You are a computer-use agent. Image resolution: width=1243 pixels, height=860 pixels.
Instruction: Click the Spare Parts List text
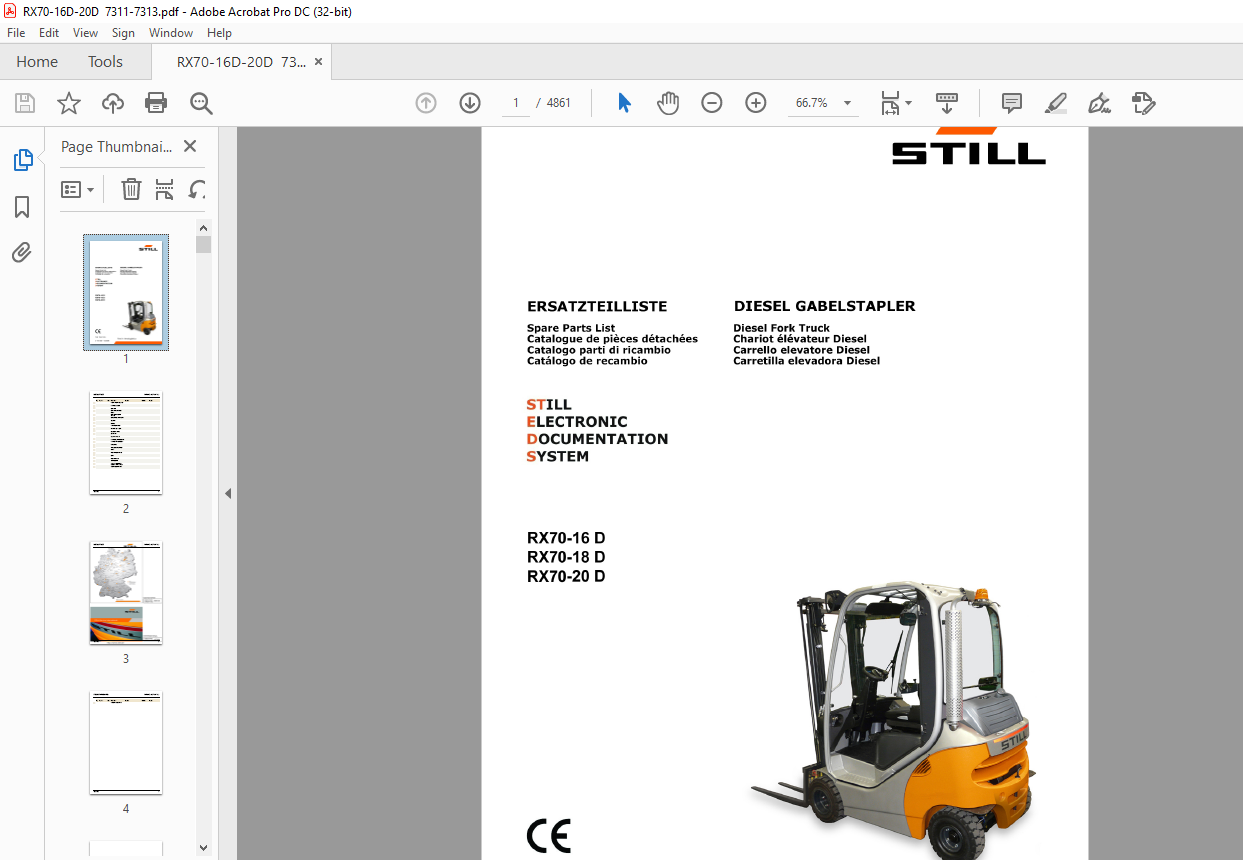click(x=571, y=328)
